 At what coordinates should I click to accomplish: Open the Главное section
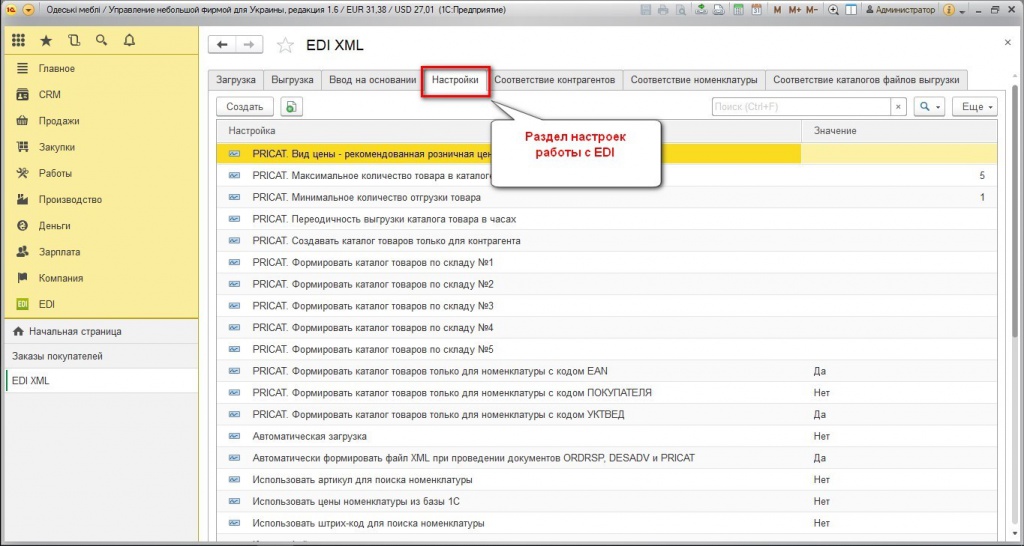[101, 69]
